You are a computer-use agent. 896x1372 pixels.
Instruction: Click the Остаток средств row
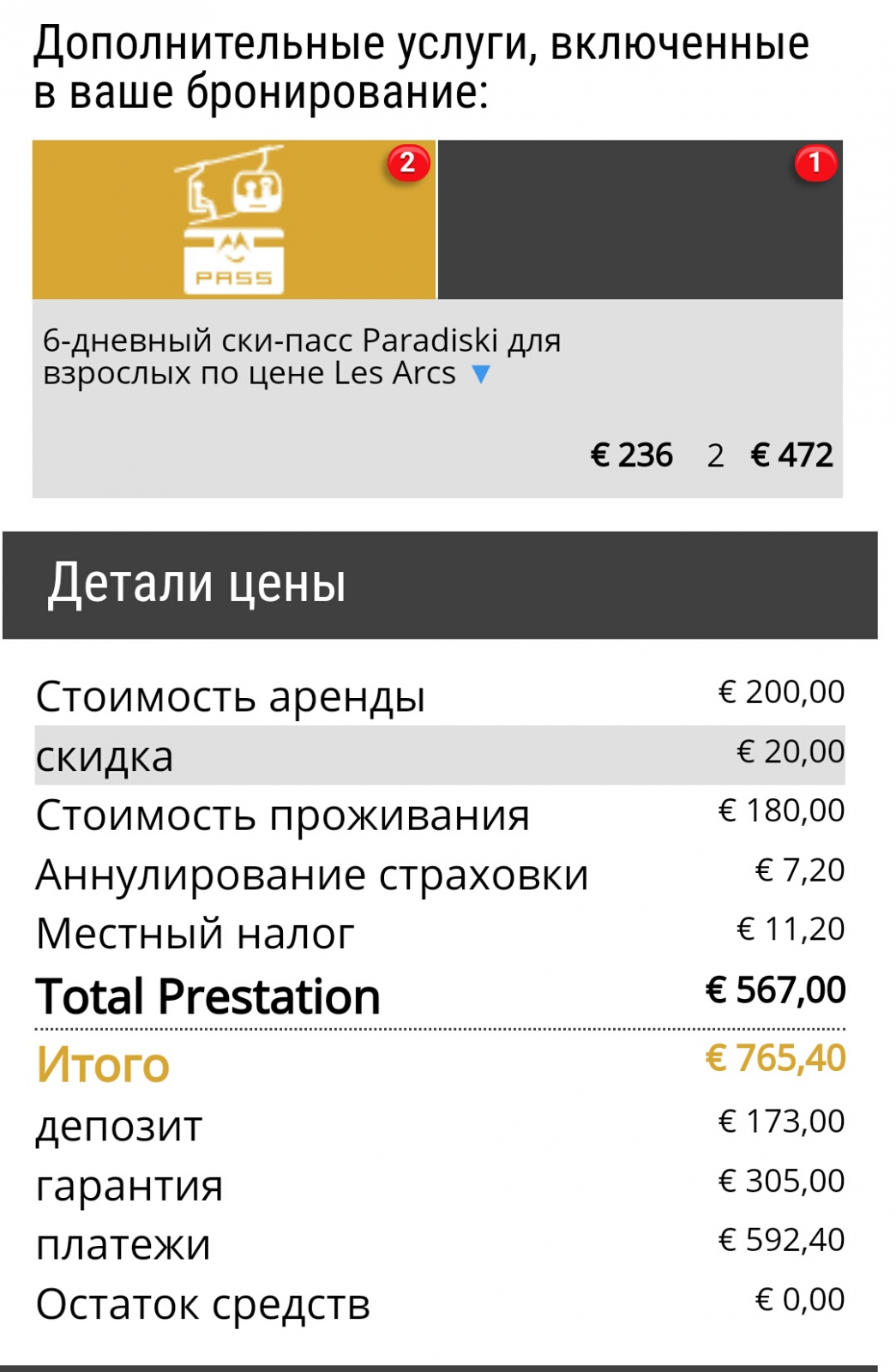(x=440, y=1303)
